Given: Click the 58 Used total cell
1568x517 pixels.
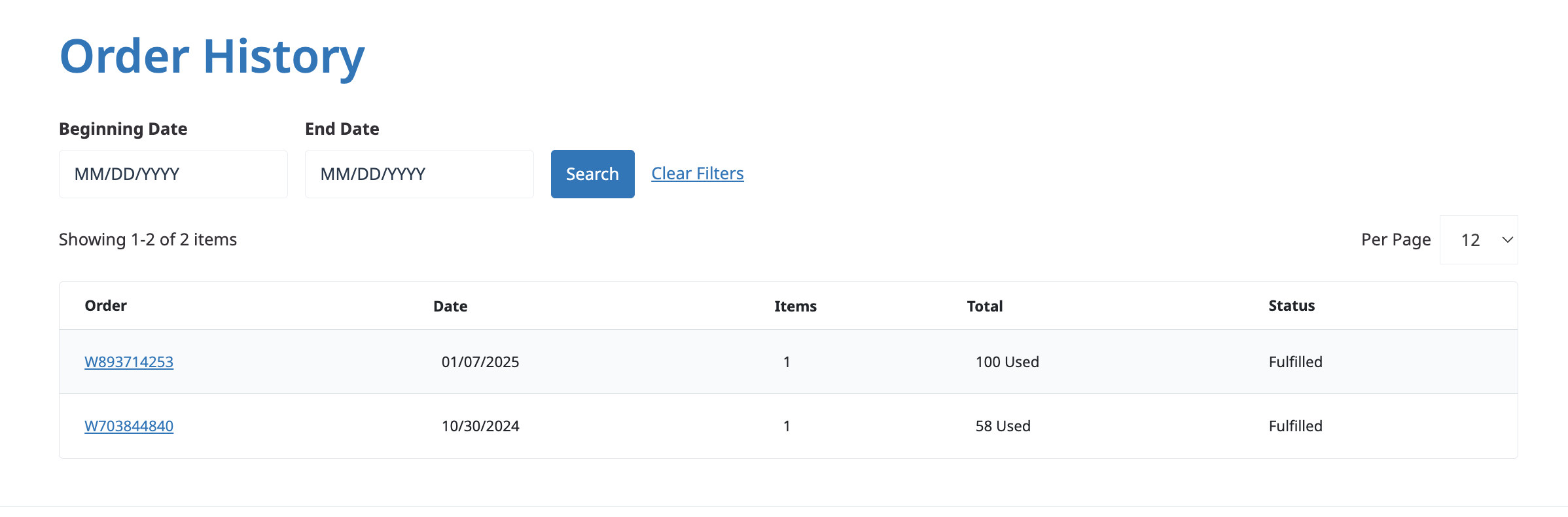Looking at the screenshot, I should pos(1003,426).
